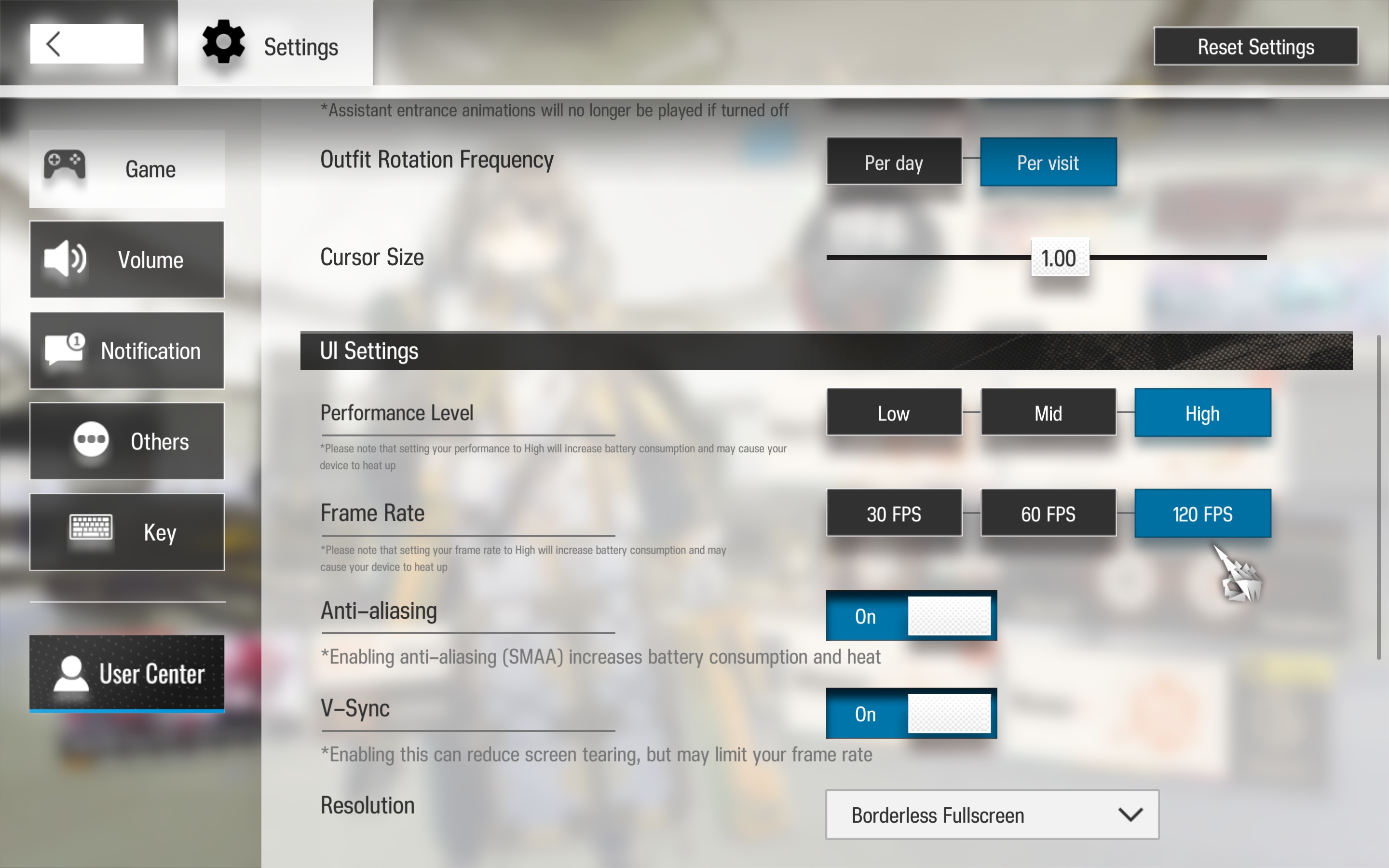
Task: Switch to the Notification tab
Action: (127, 350)
